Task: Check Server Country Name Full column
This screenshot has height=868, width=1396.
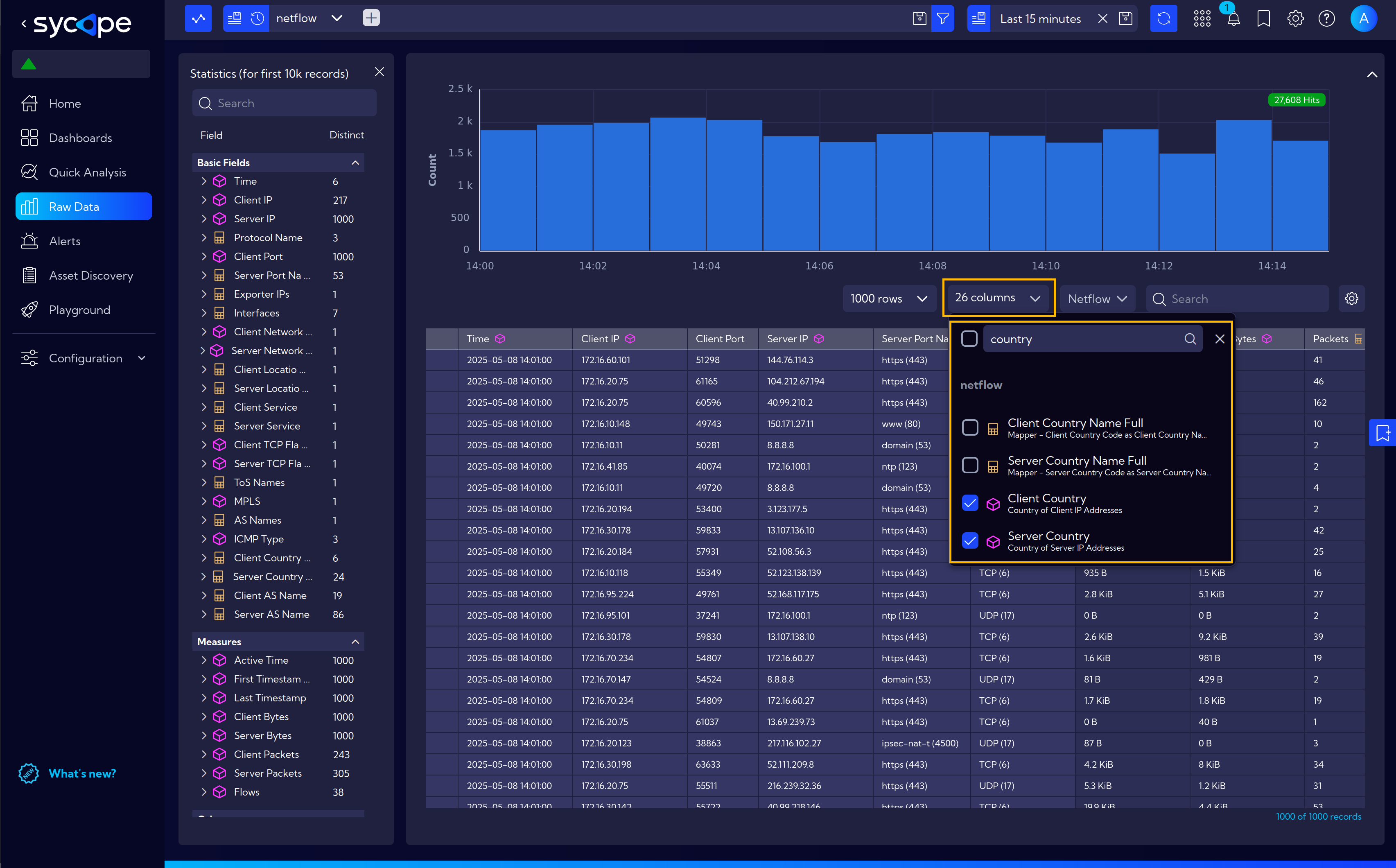Action: click(970, 466)
